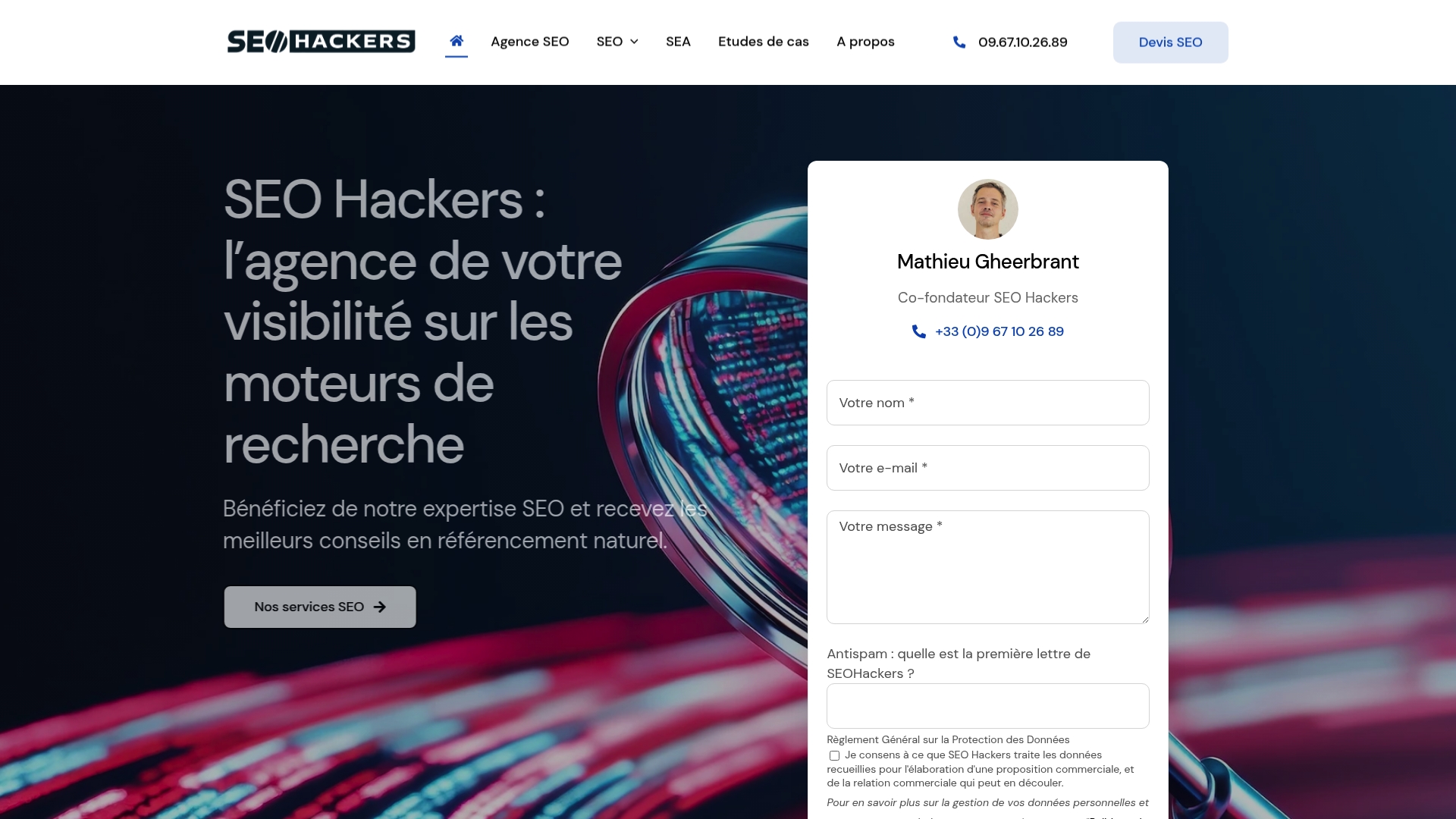Focus the Votre message textarea
The width and height of the screenshot is (1456, 819).
click(x=987, y=567)
